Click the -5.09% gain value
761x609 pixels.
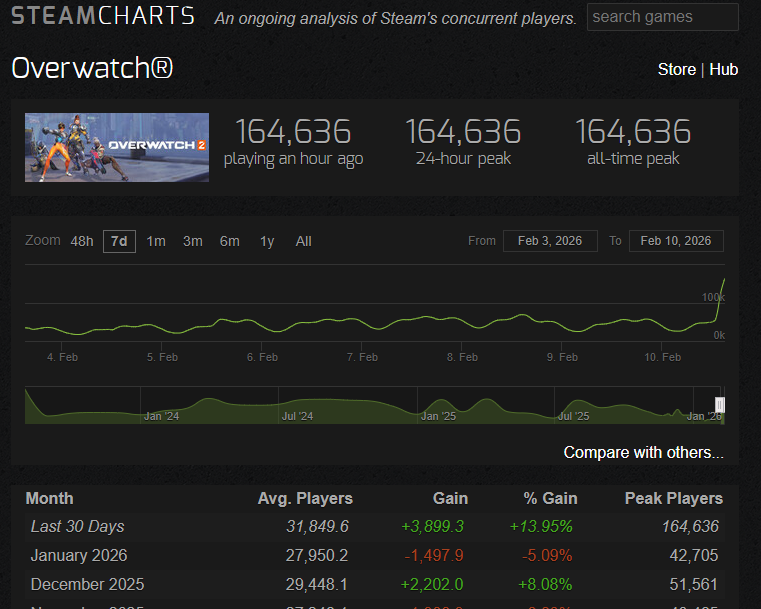(547, 556)
